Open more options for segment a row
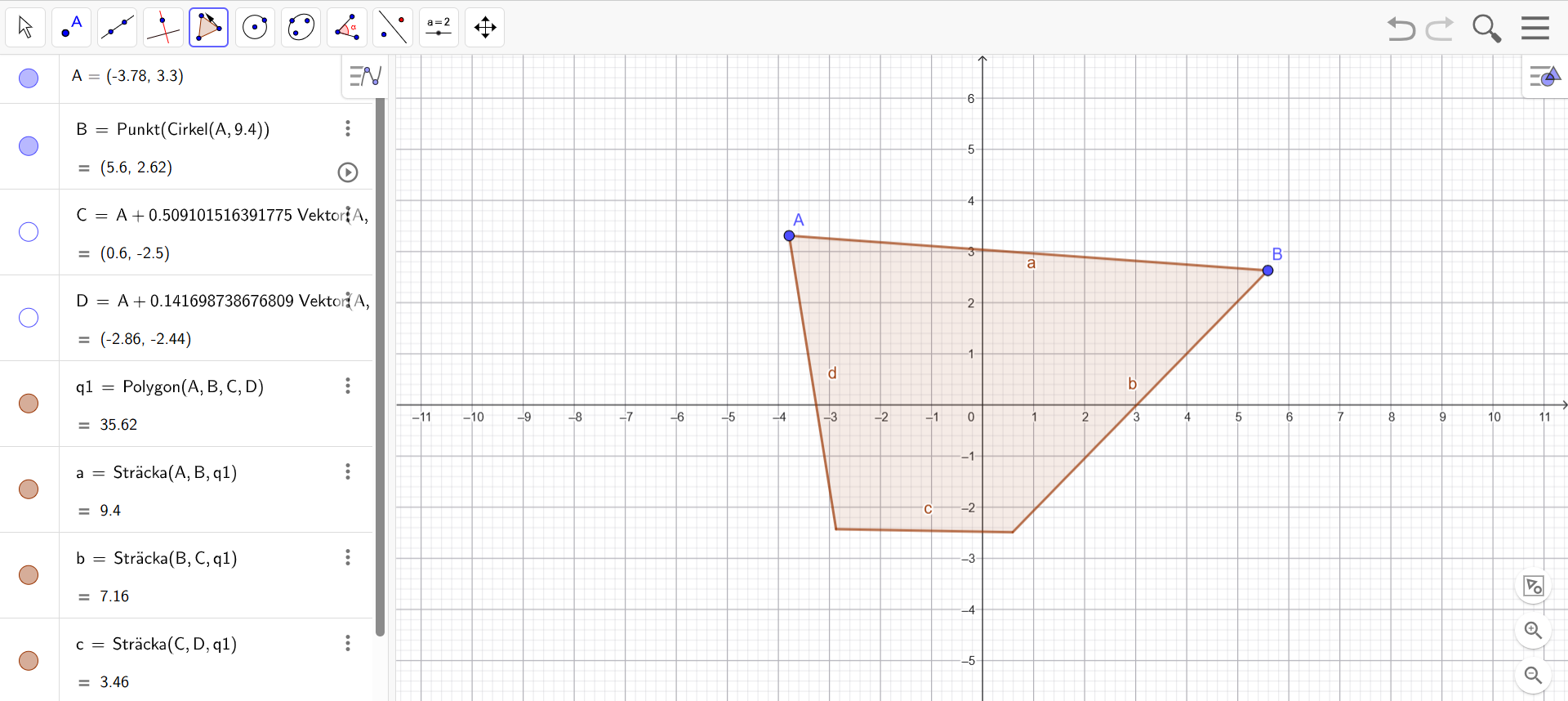 tap(348, 471)
